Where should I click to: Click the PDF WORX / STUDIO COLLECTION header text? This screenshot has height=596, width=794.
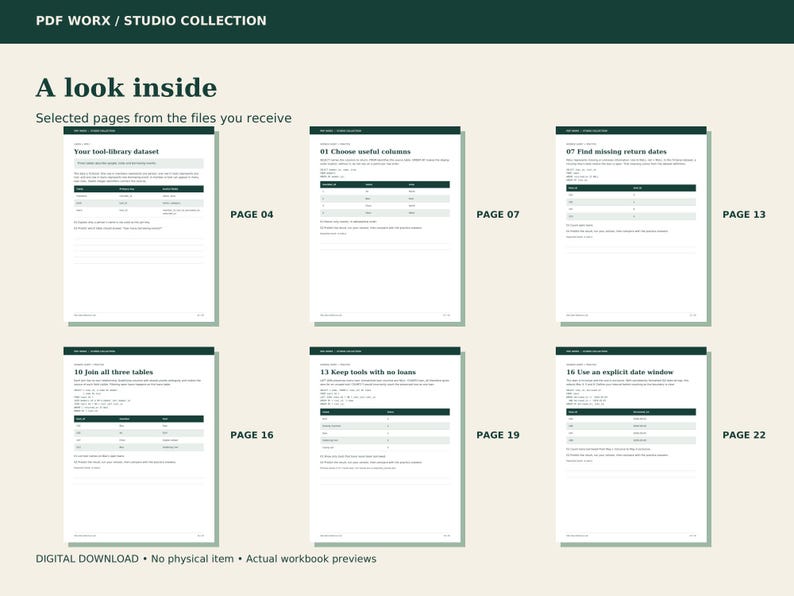(151, 21)
